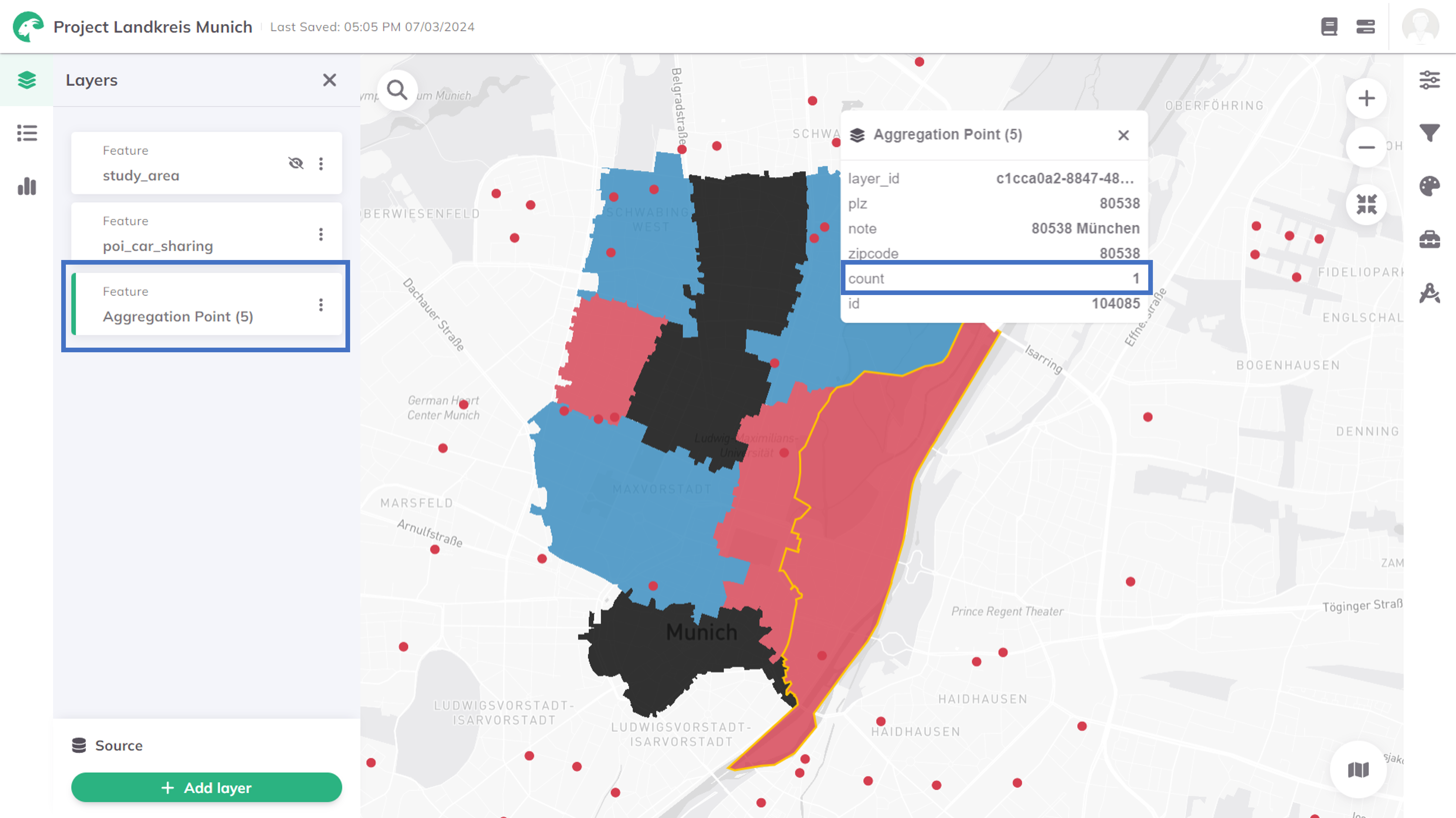1456x818 pixels.
Task: Click the red point near German Heart Center
Action: (464, 404)
